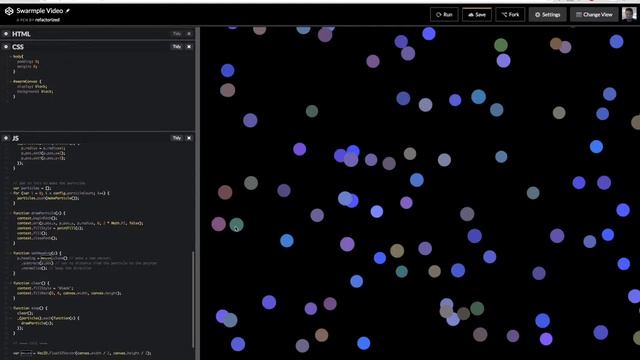Save the pen
The image size is (640, 360).
477,15
